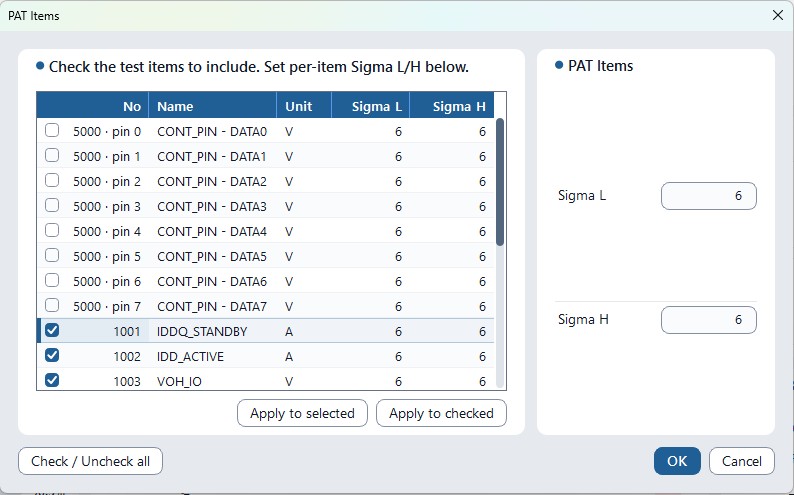794x495 pixels.
Task: Check the CONT_PIN - DATA7 checkbox
Action: tap(52, 305)
